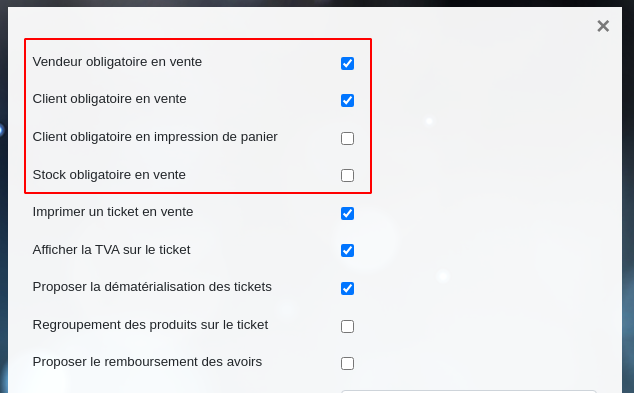Image resolution: width=634 pixels, height=393 pixels.
Task: Select Afficher la TVA sur le ticket label
Action: pyautogui.click(x=111, y=250)
